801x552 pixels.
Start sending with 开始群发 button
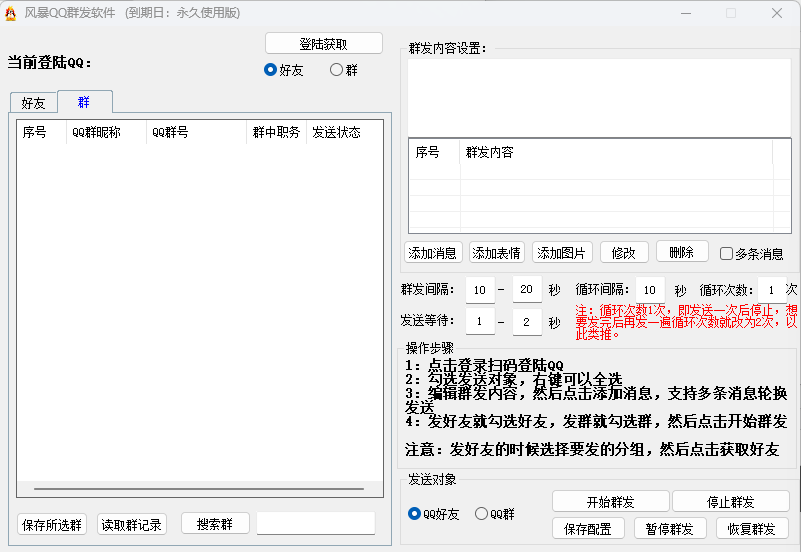pyautogui.click(x=609, y=502)
